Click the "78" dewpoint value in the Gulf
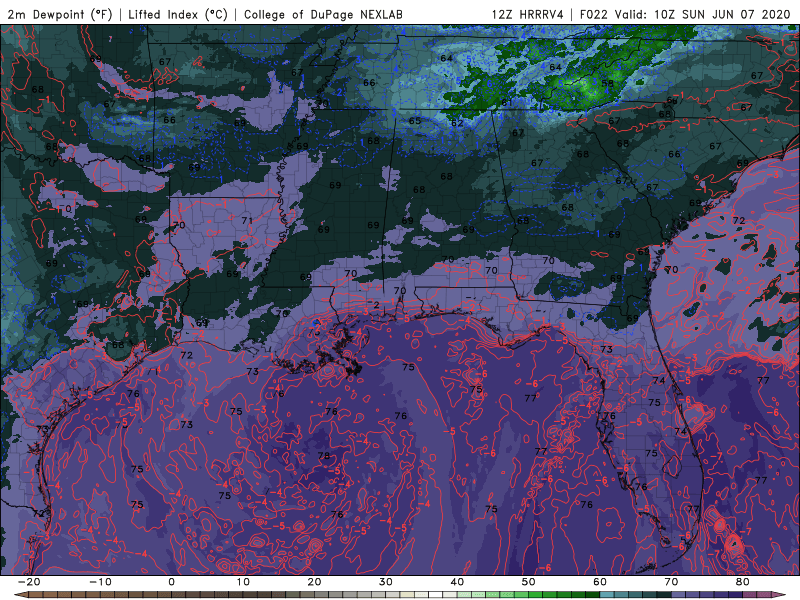Screen dimensions: 800x600 [x=323, y=456]
